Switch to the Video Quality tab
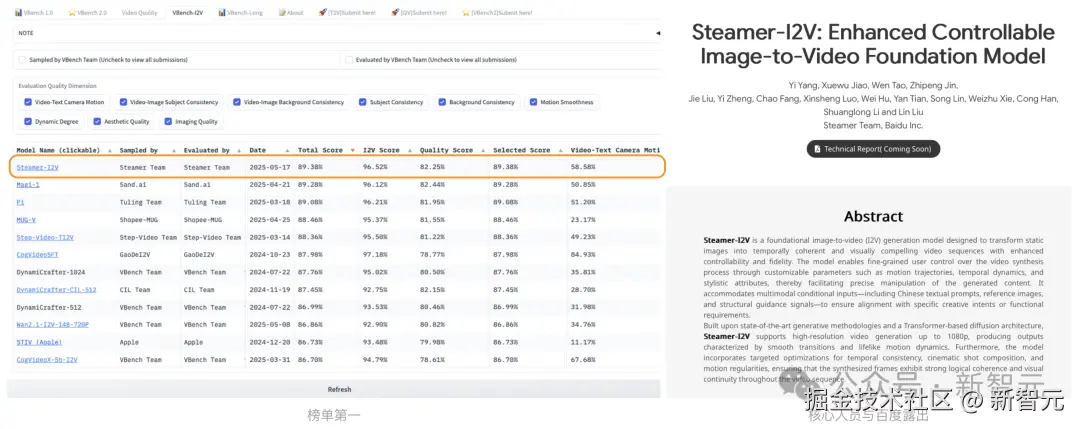The height and width of the screenshot is (429, 1080). (139, 13)
